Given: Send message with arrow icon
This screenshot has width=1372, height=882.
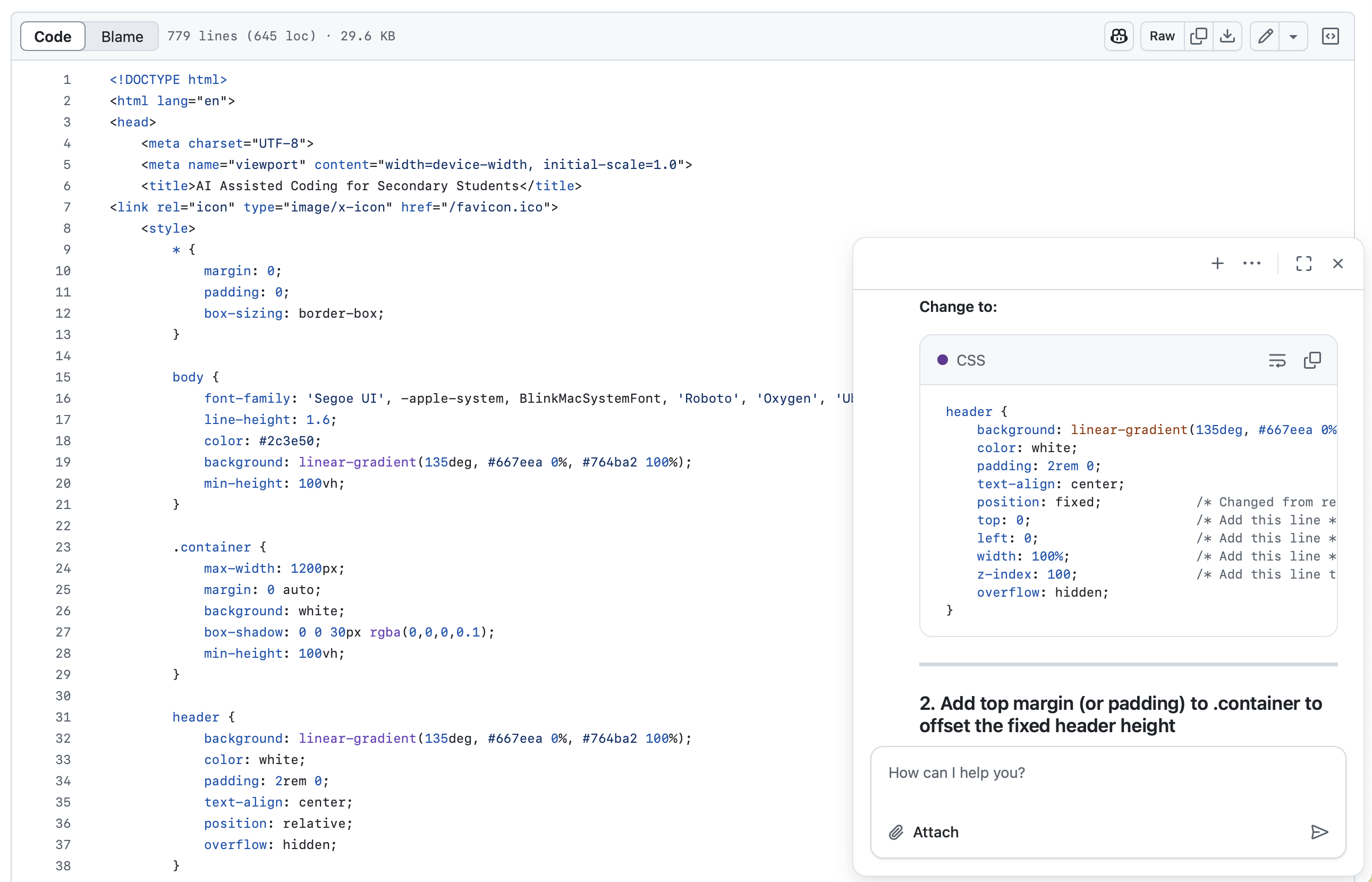Looking at the screenshot, I should tap(1319, 832).
